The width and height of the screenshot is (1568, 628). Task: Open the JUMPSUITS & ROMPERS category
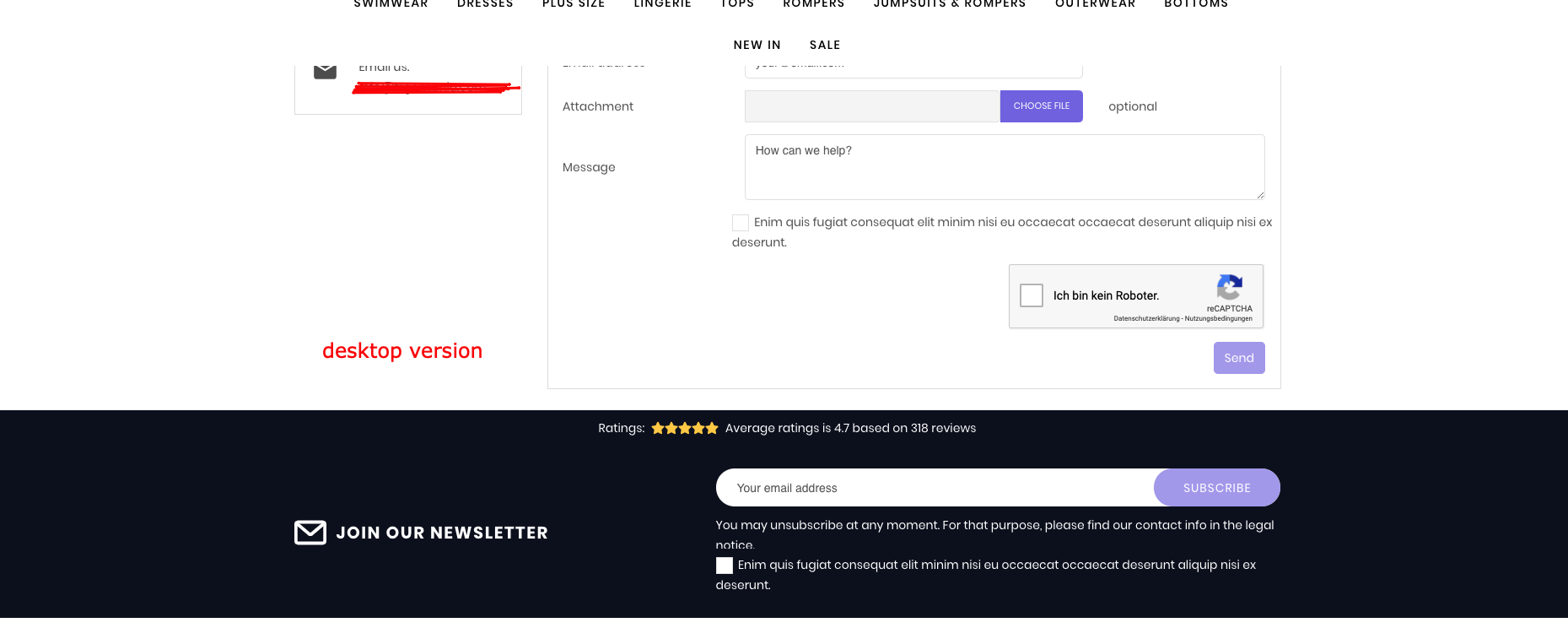pos(950,4)
